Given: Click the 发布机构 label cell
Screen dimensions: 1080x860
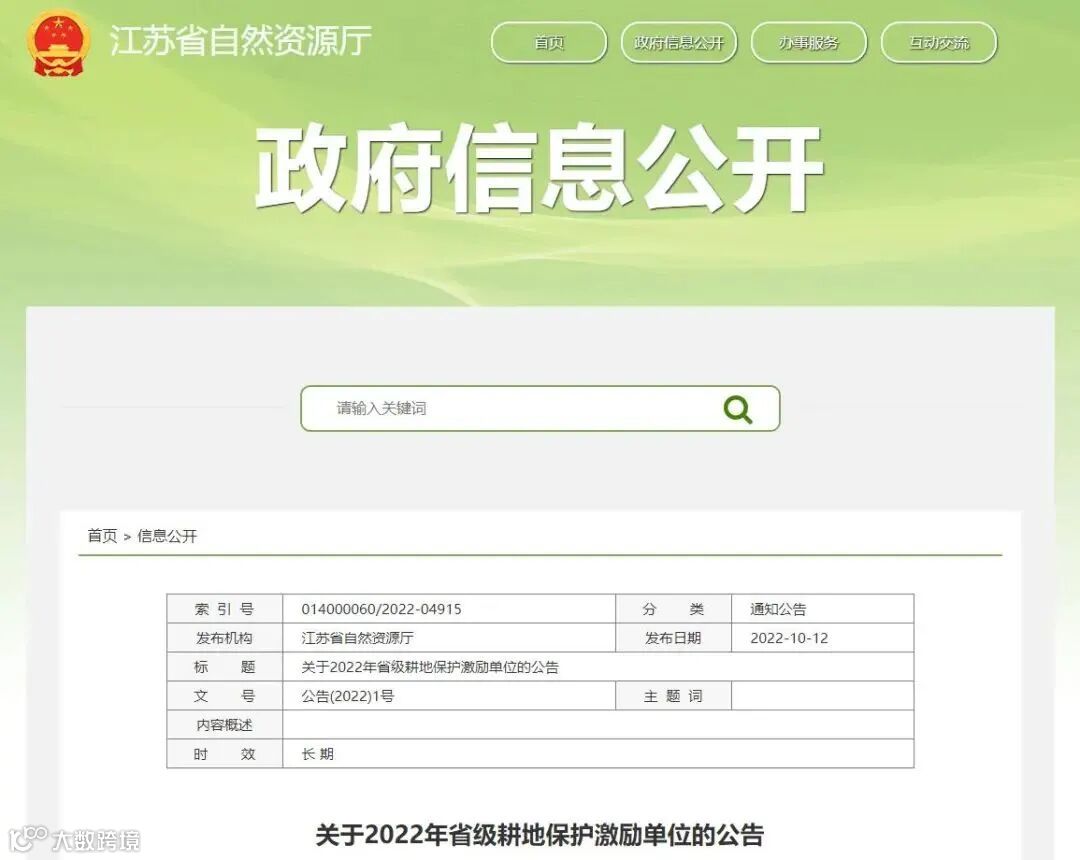Looking at the screenshot, I should 225,638.
